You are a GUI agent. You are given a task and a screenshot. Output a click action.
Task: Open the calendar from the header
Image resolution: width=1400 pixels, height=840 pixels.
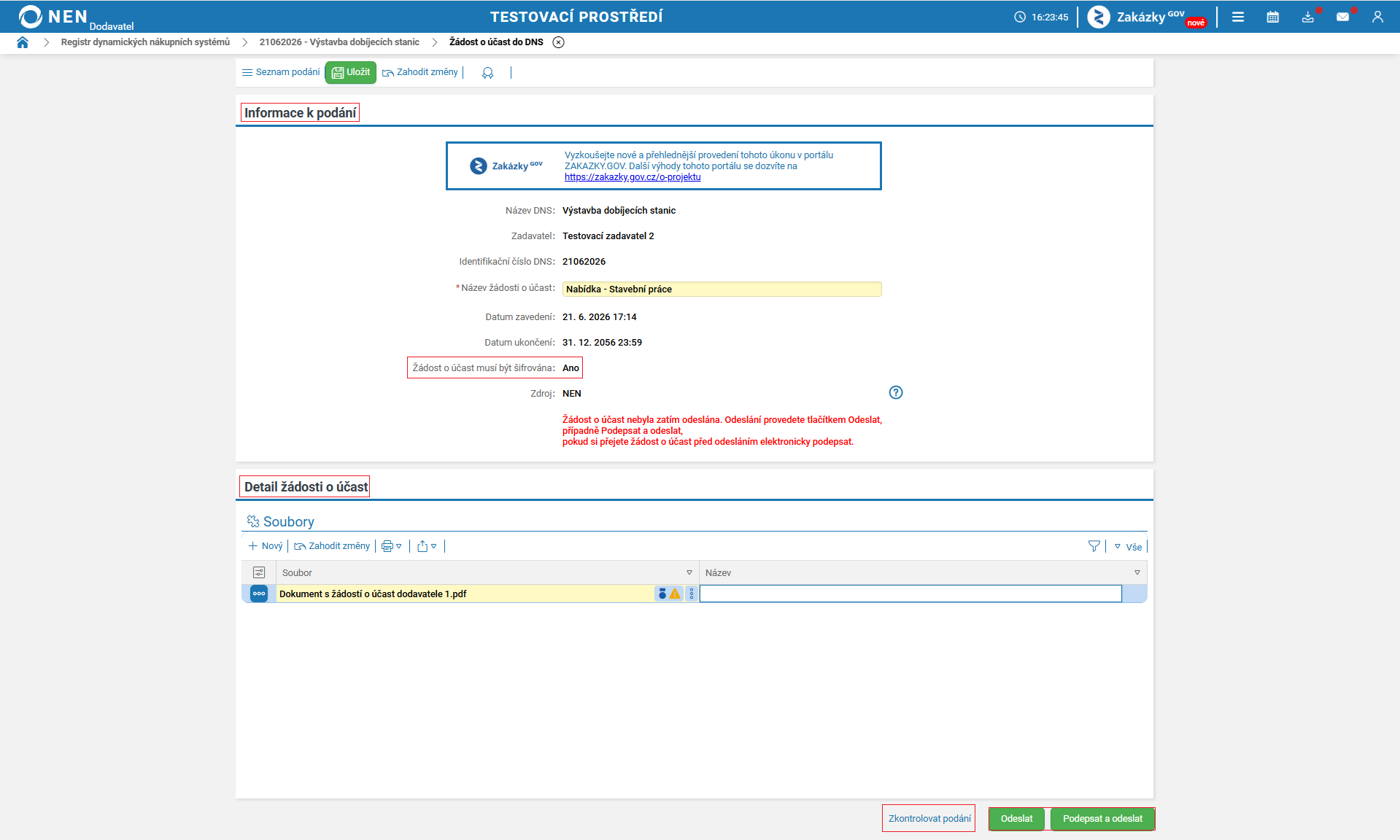tap(1273, 17)
